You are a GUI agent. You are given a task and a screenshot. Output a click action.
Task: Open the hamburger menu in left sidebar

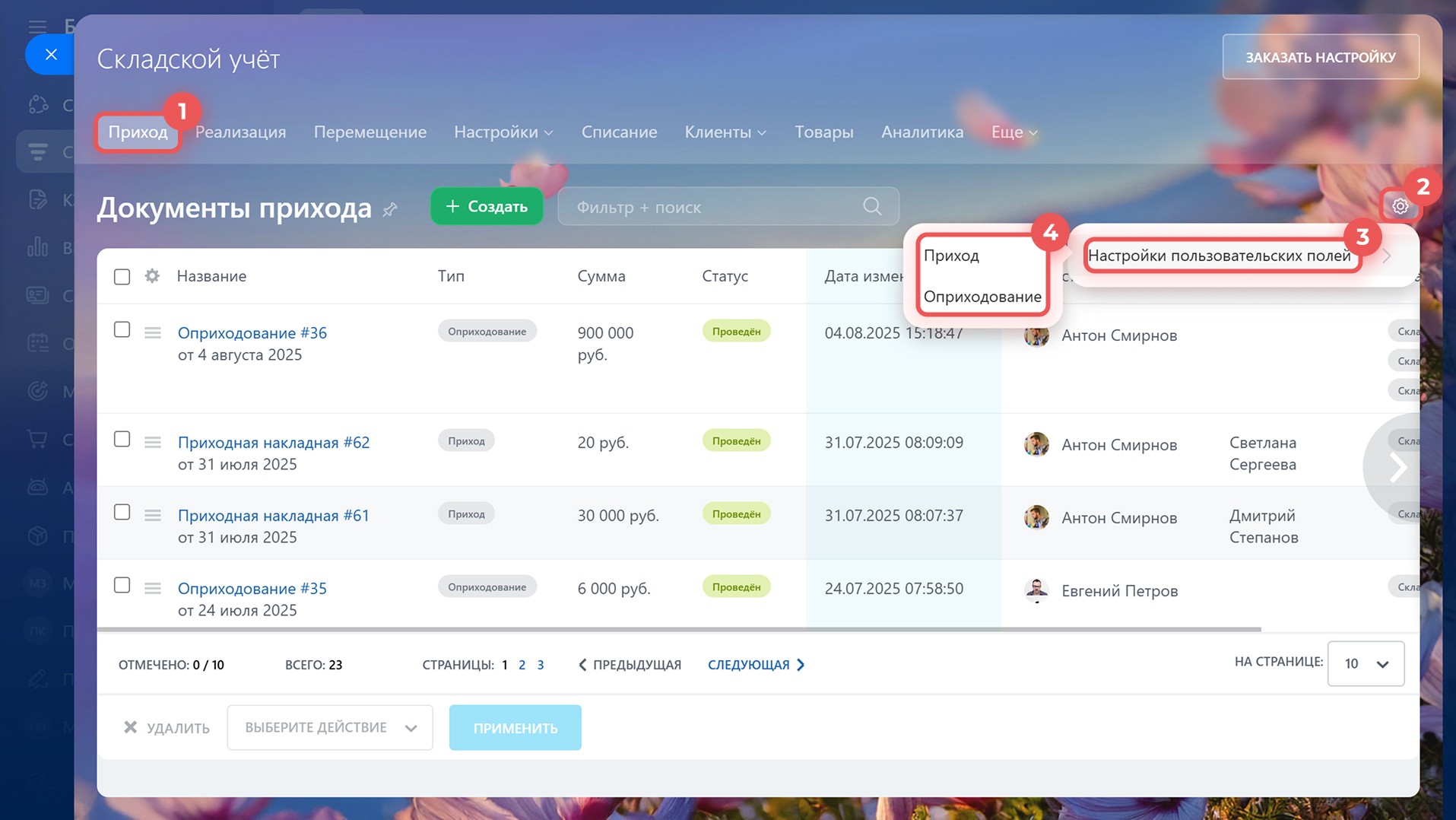point(37,27)
